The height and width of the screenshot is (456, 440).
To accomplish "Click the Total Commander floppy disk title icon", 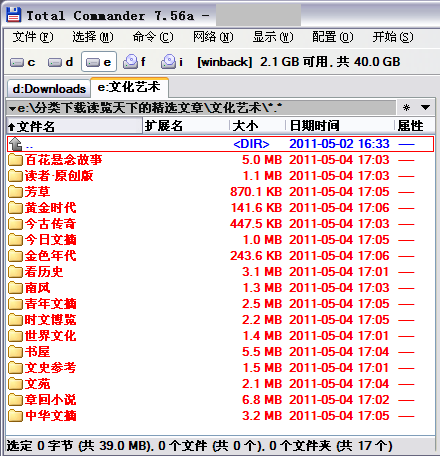I will (x=14, y=15).
